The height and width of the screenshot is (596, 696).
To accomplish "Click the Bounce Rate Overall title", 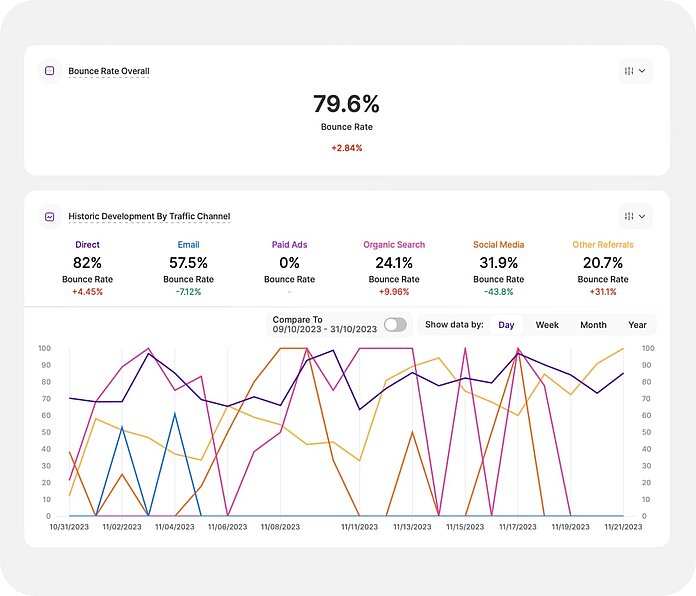I will [109, 71].
